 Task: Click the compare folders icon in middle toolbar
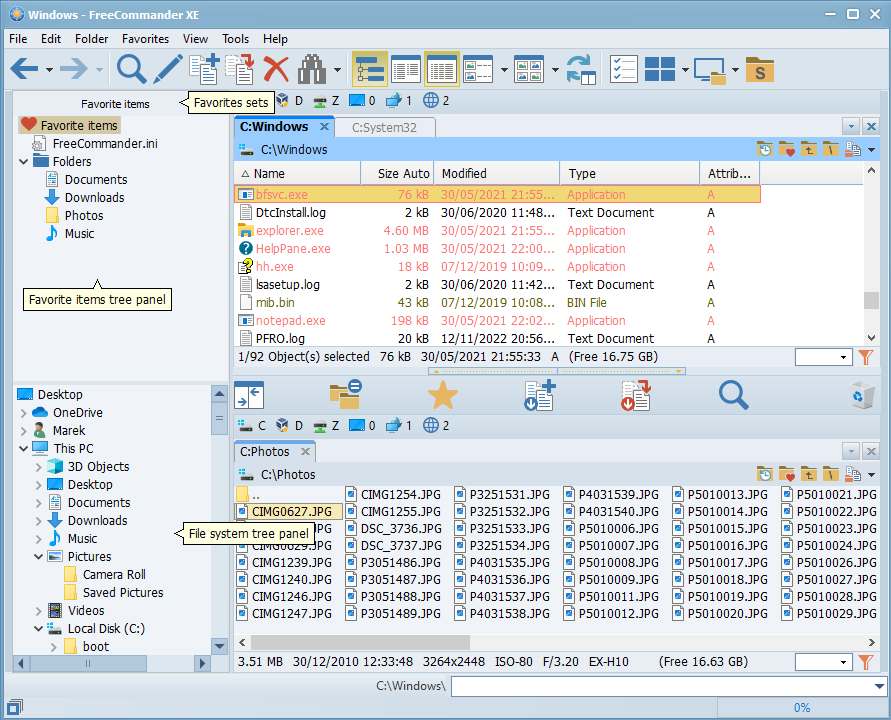pyautogui.click(x=345, y=395)
